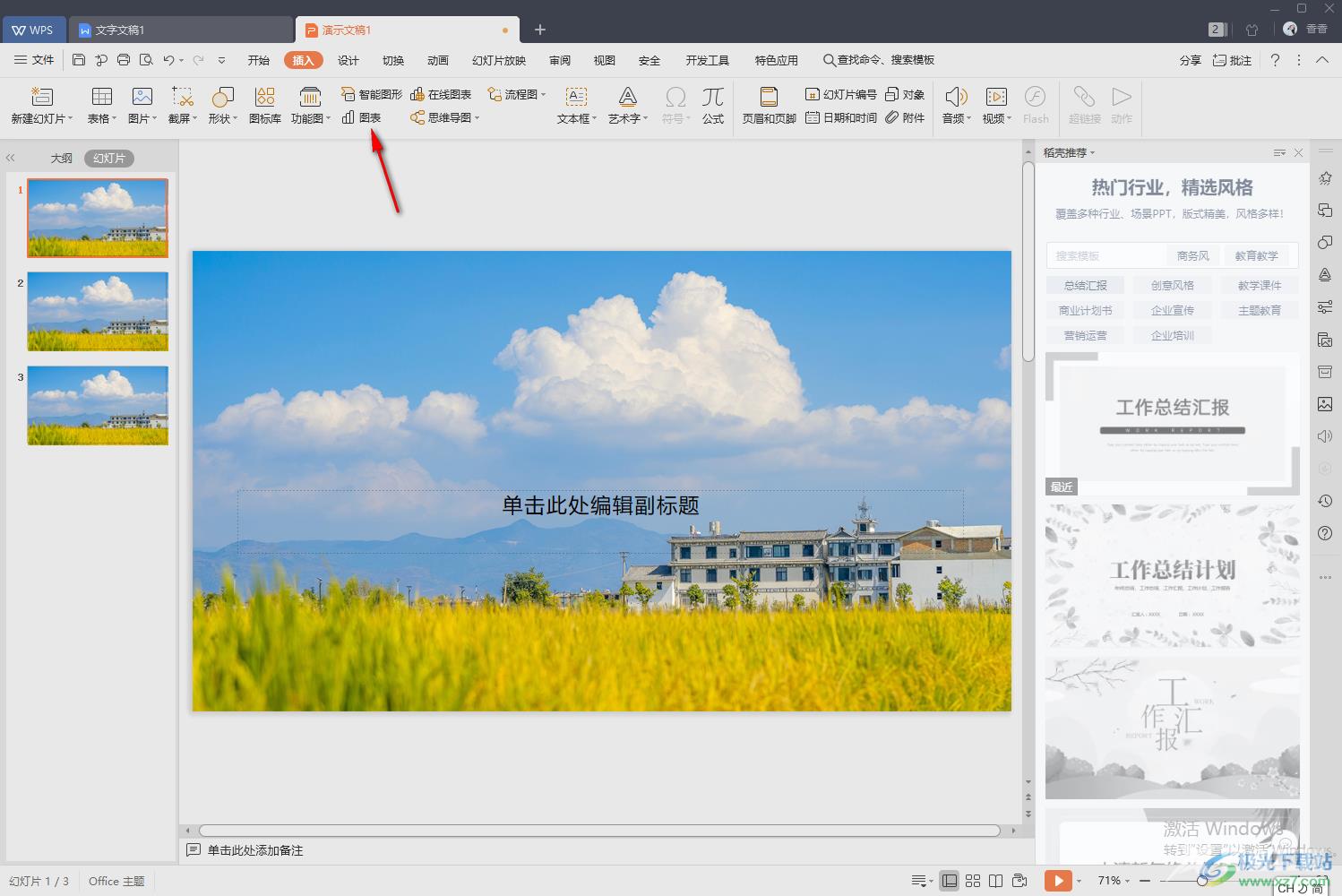This screenshot has width=1342, height=896.
Task: Open the 设计 design tab
Action: coord(348,60)
